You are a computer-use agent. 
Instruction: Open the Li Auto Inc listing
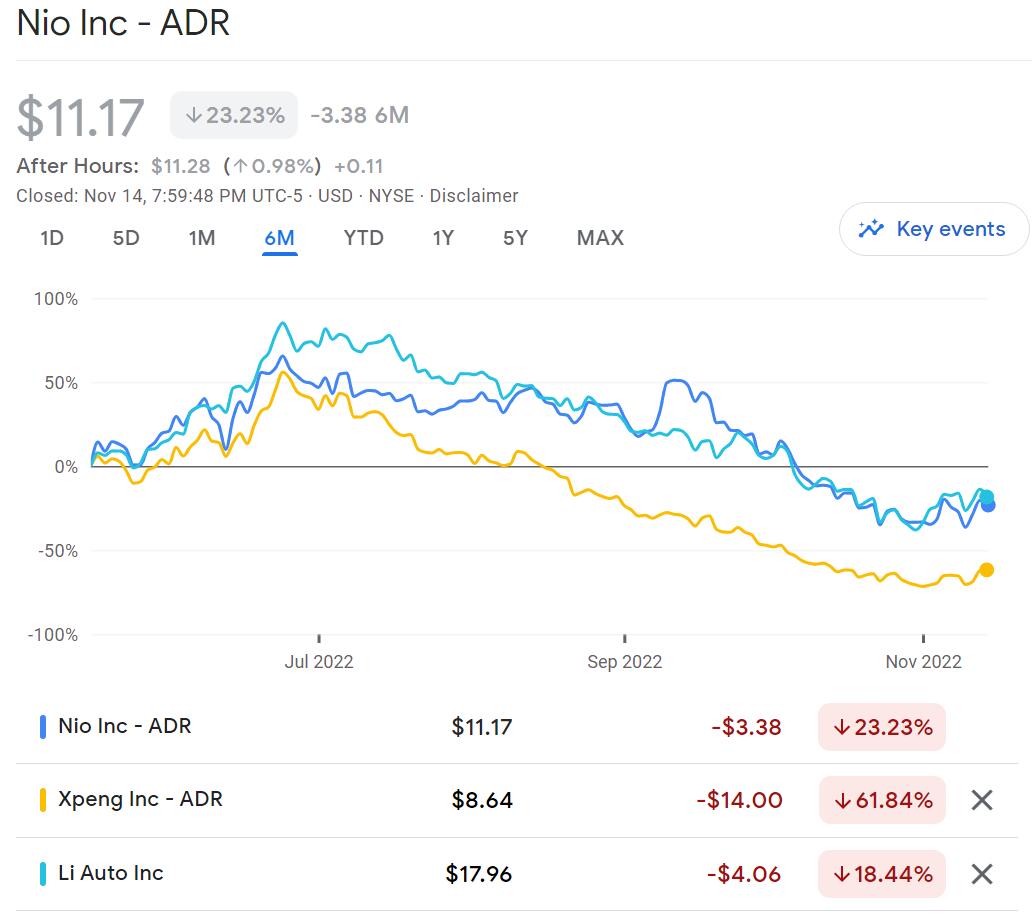click(110, 873)
